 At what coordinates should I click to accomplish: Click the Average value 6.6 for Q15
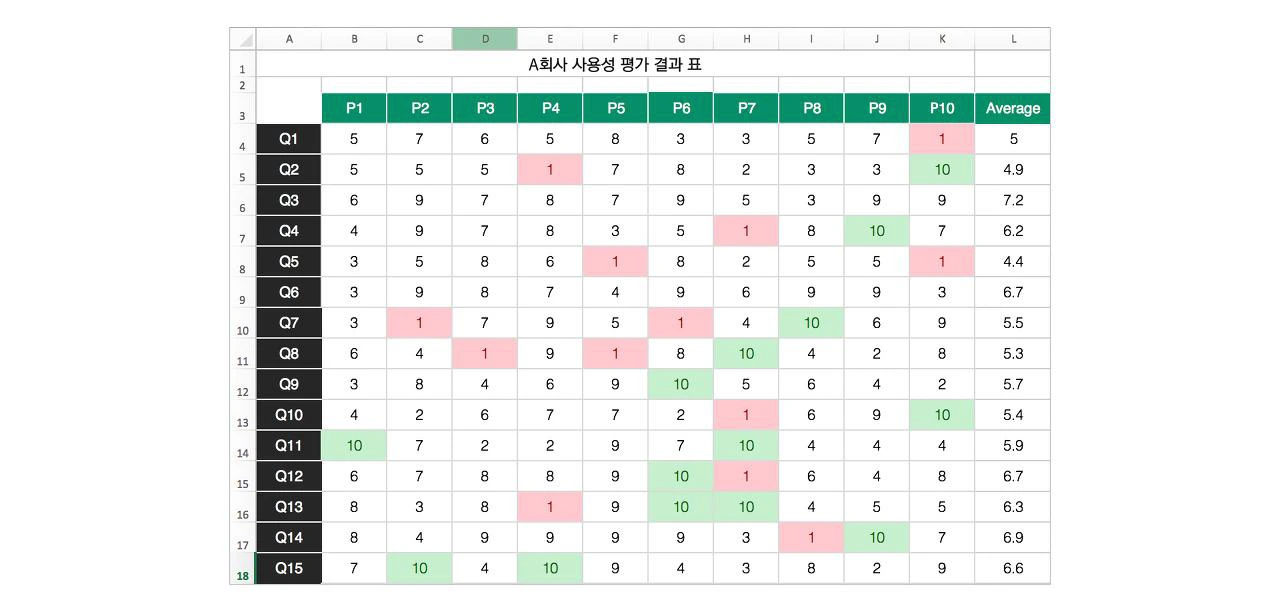tap(1013, 568)
